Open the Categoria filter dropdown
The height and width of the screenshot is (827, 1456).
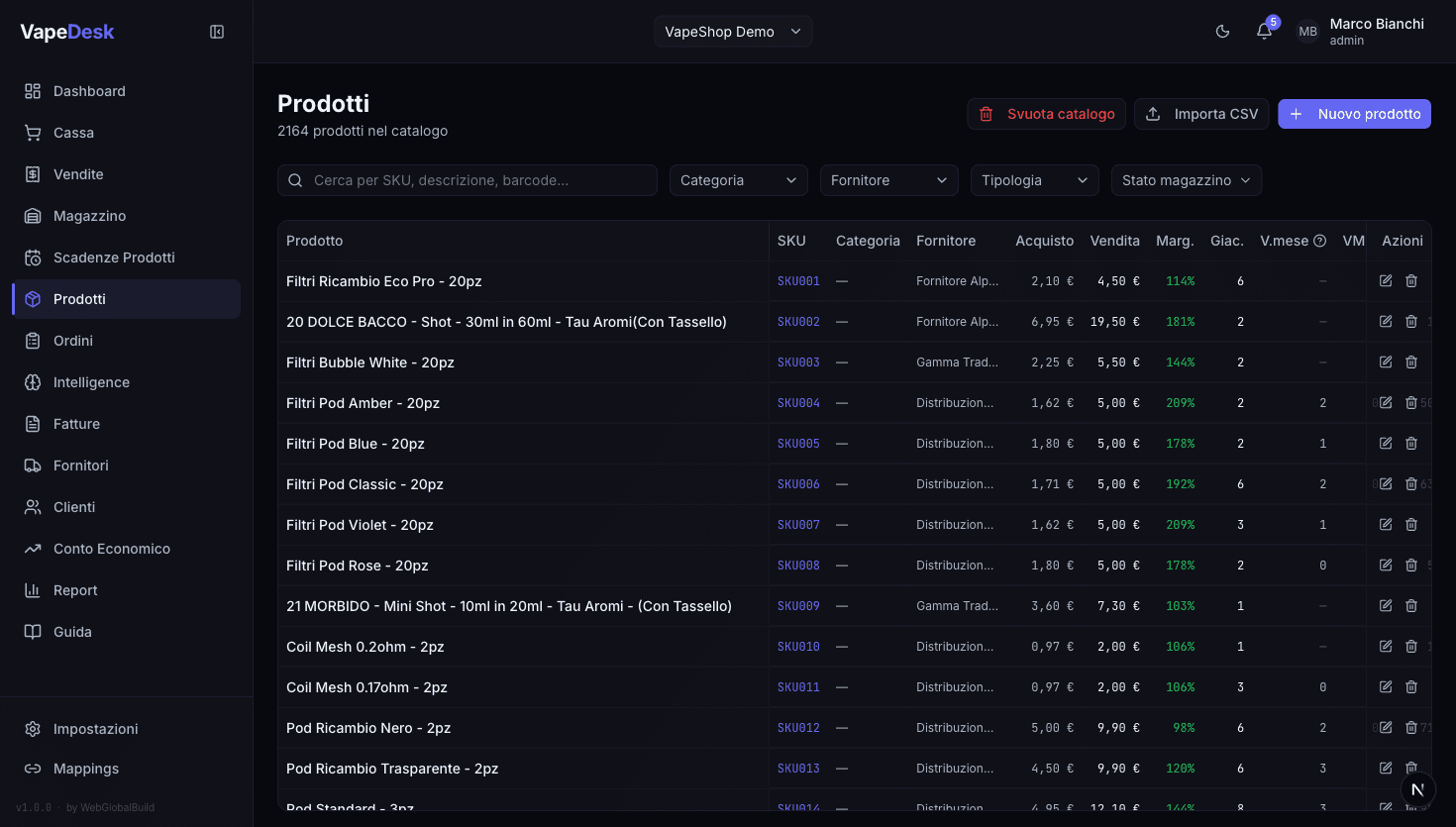tap(738, 180)
